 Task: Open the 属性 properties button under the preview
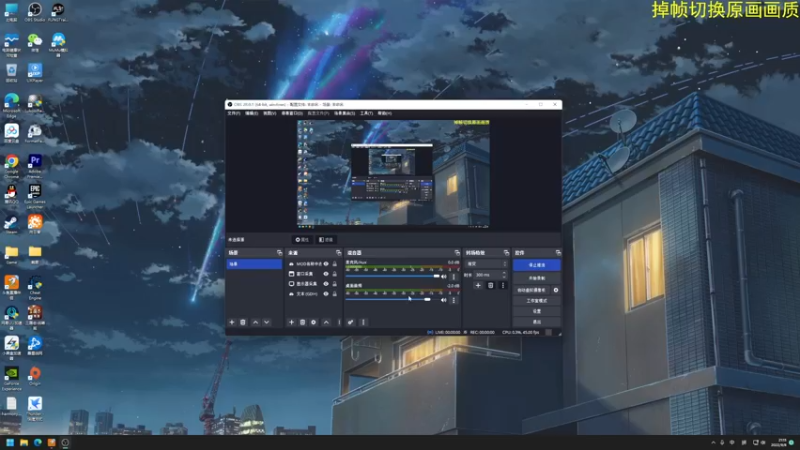302,239
